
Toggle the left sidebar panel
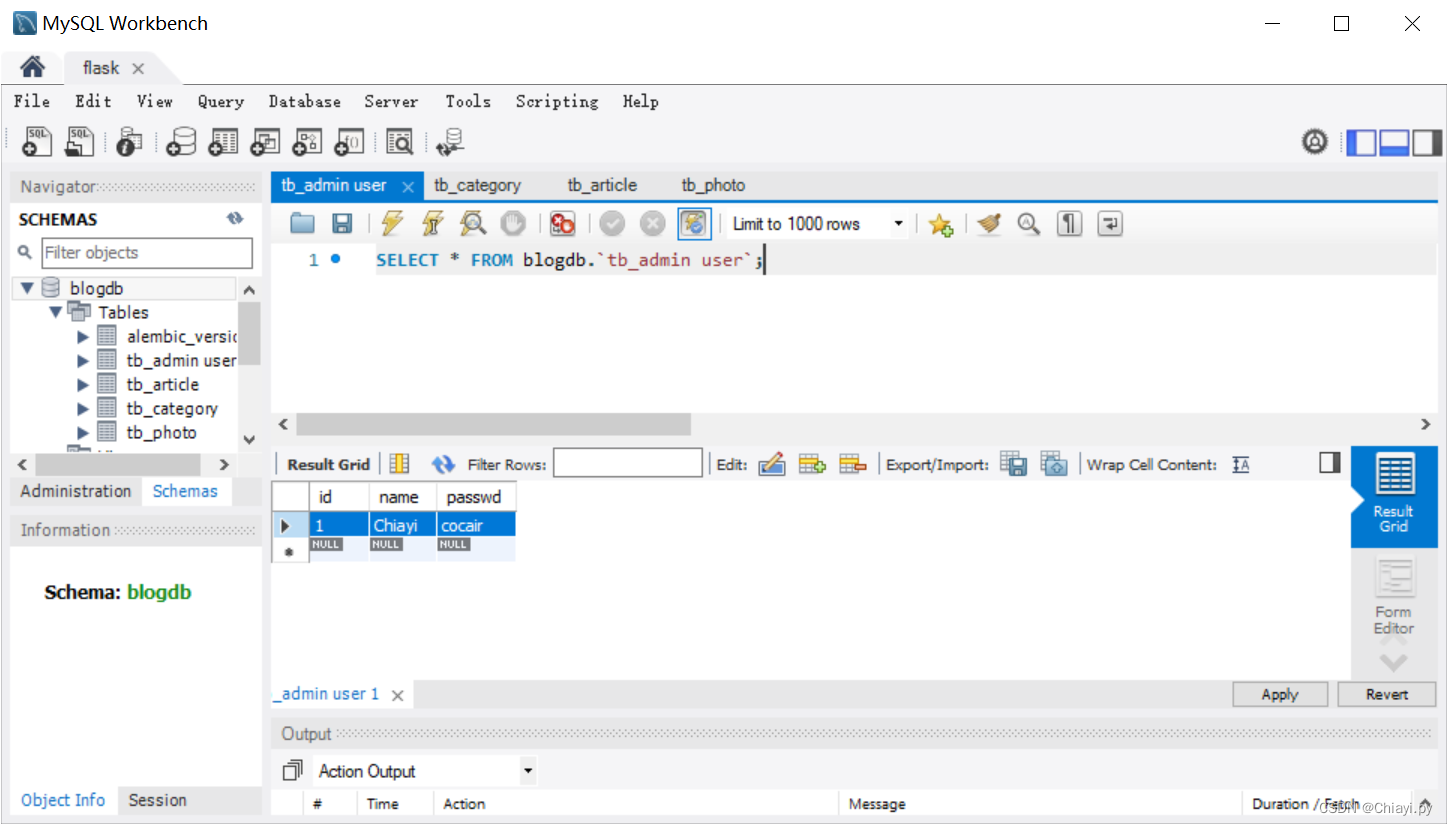[x=1361, y=143]
